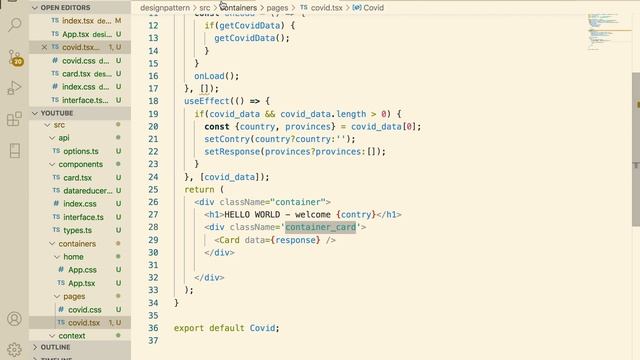Click highlighted container_card text on line 28
The width and height of the screenshot is (640, 360).
(320, 227)
